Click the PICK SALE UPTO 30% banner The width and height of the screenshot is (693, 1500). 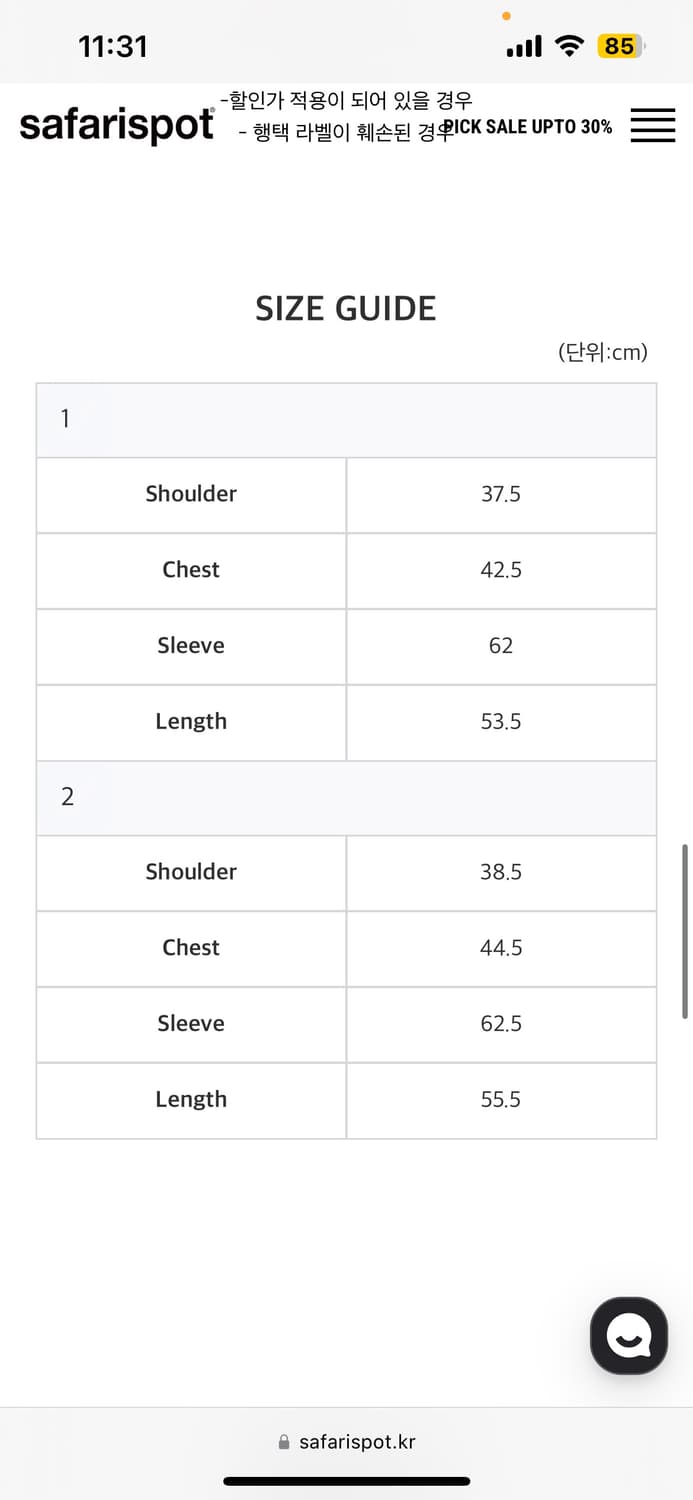pyautogui.click(x=528, y=127)
